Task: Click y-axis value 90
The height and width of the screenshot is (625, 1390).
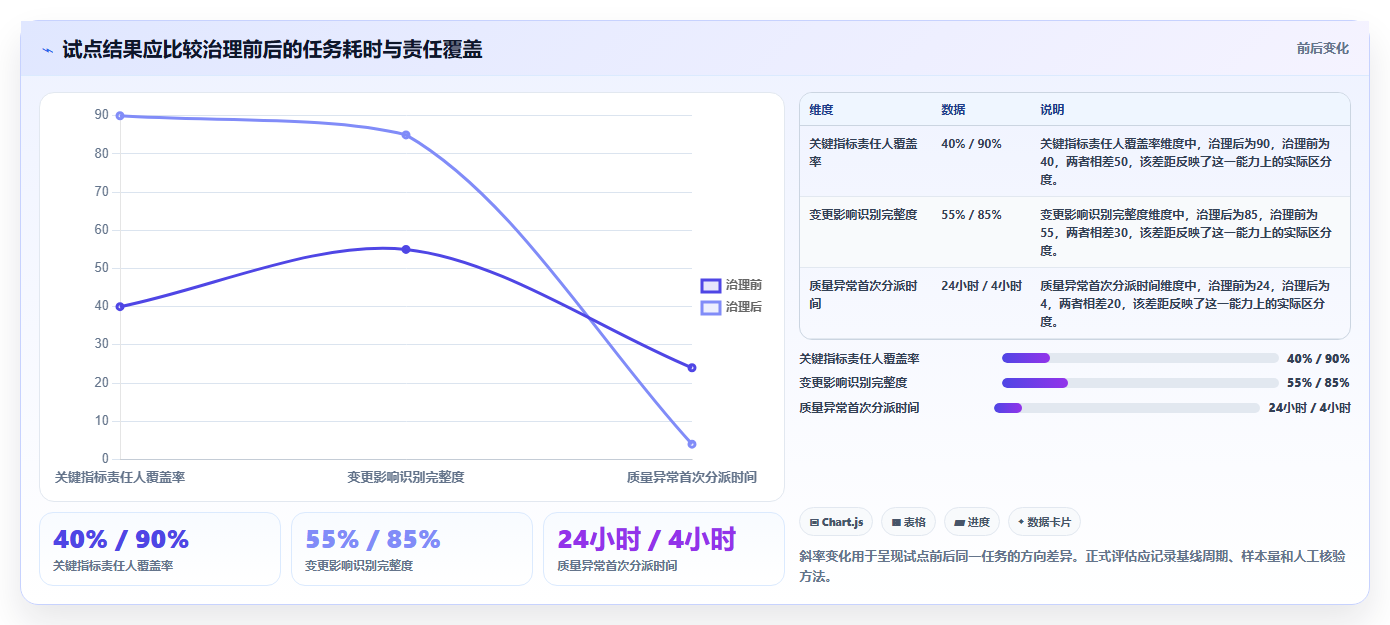Action: tap(101, 115)
